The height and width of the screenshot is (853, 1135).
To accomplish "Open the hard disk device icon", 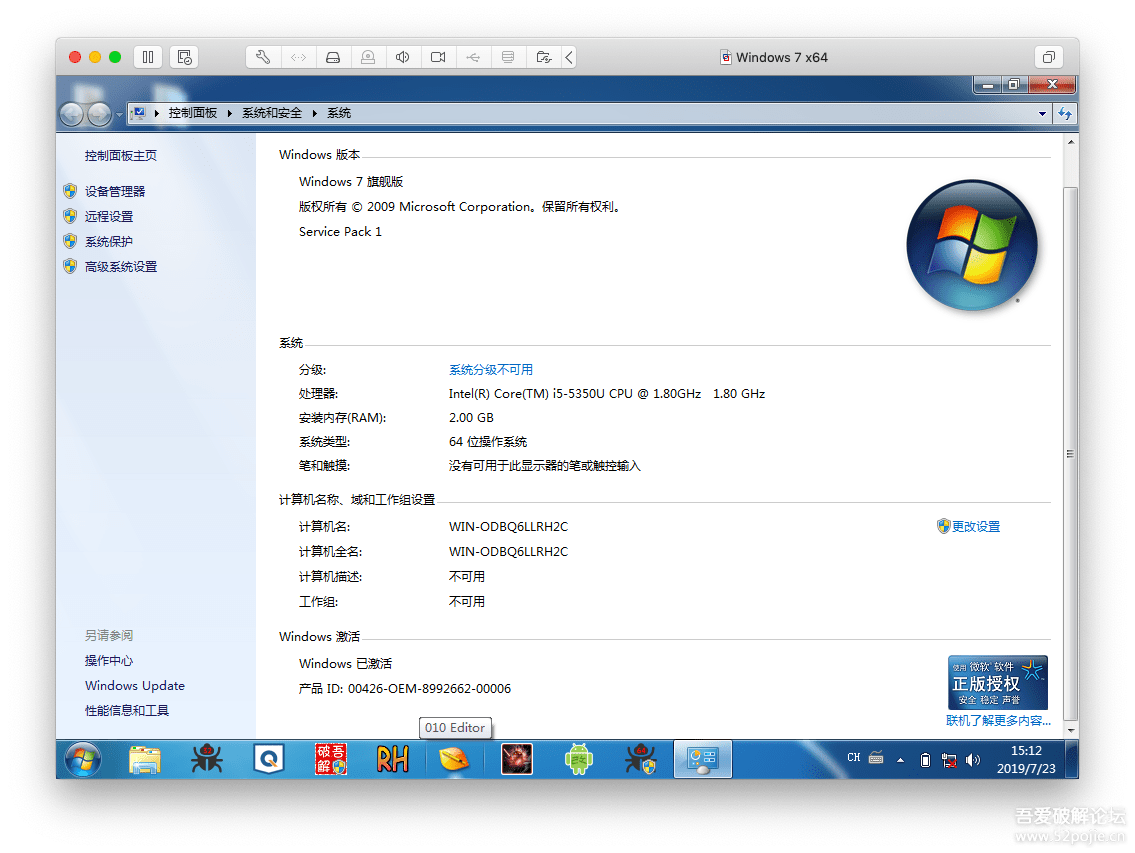I will tap(333, 57).
